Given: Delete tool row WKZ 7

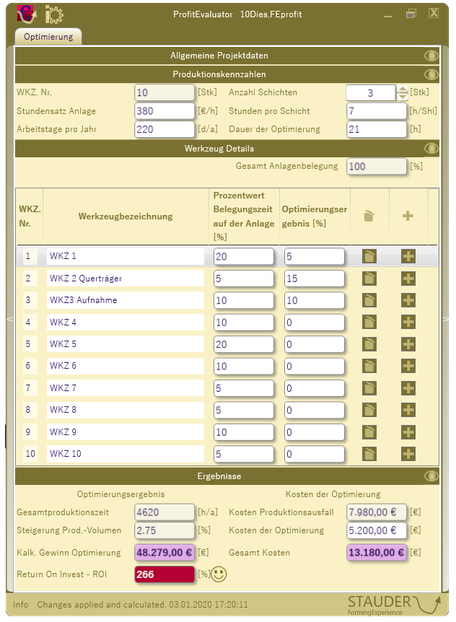Looking at the screenshot, I should [x=369, y=388].
